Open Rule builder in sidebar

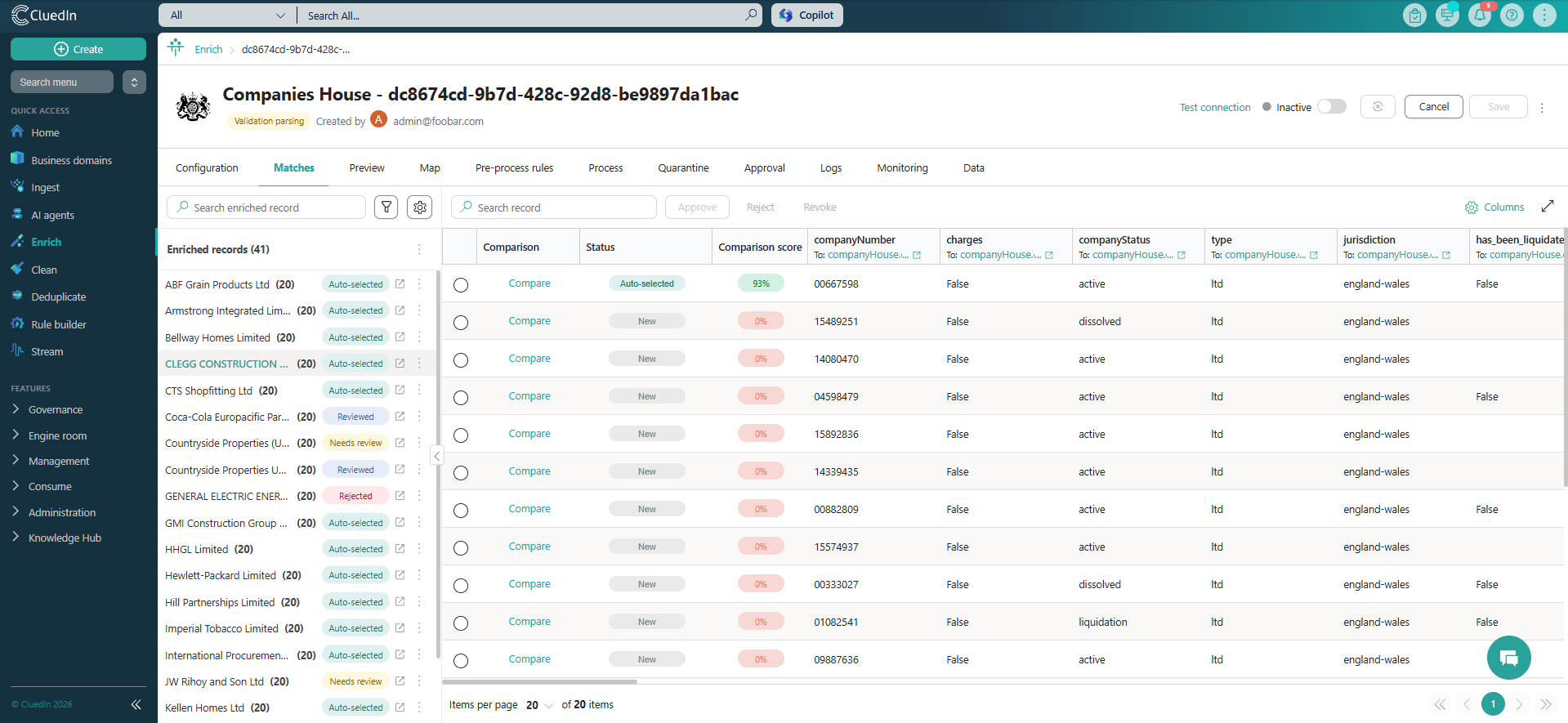pyautogui.click(x=58, y=324)
